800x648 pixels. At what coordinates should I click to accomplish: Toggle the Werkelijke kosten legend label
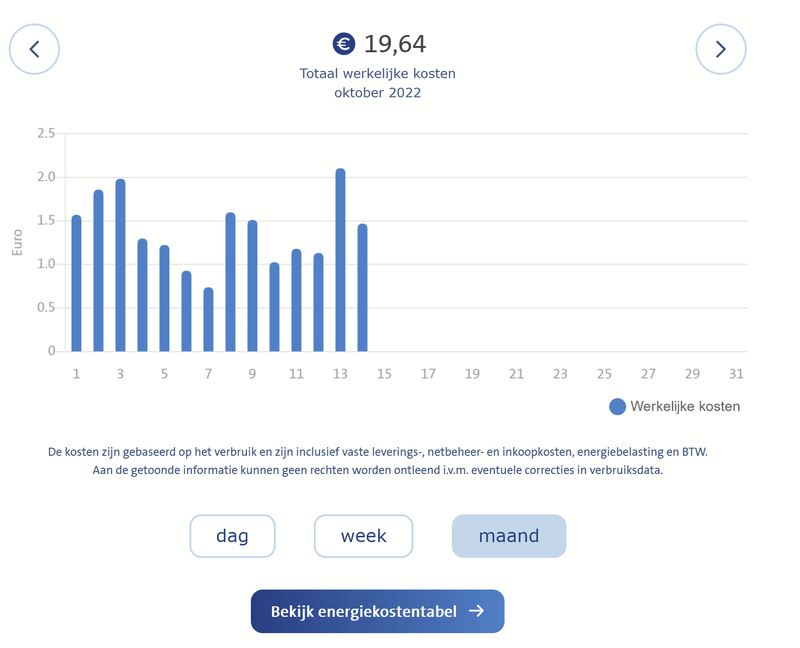pyautogui.click(x=685, y=407)
